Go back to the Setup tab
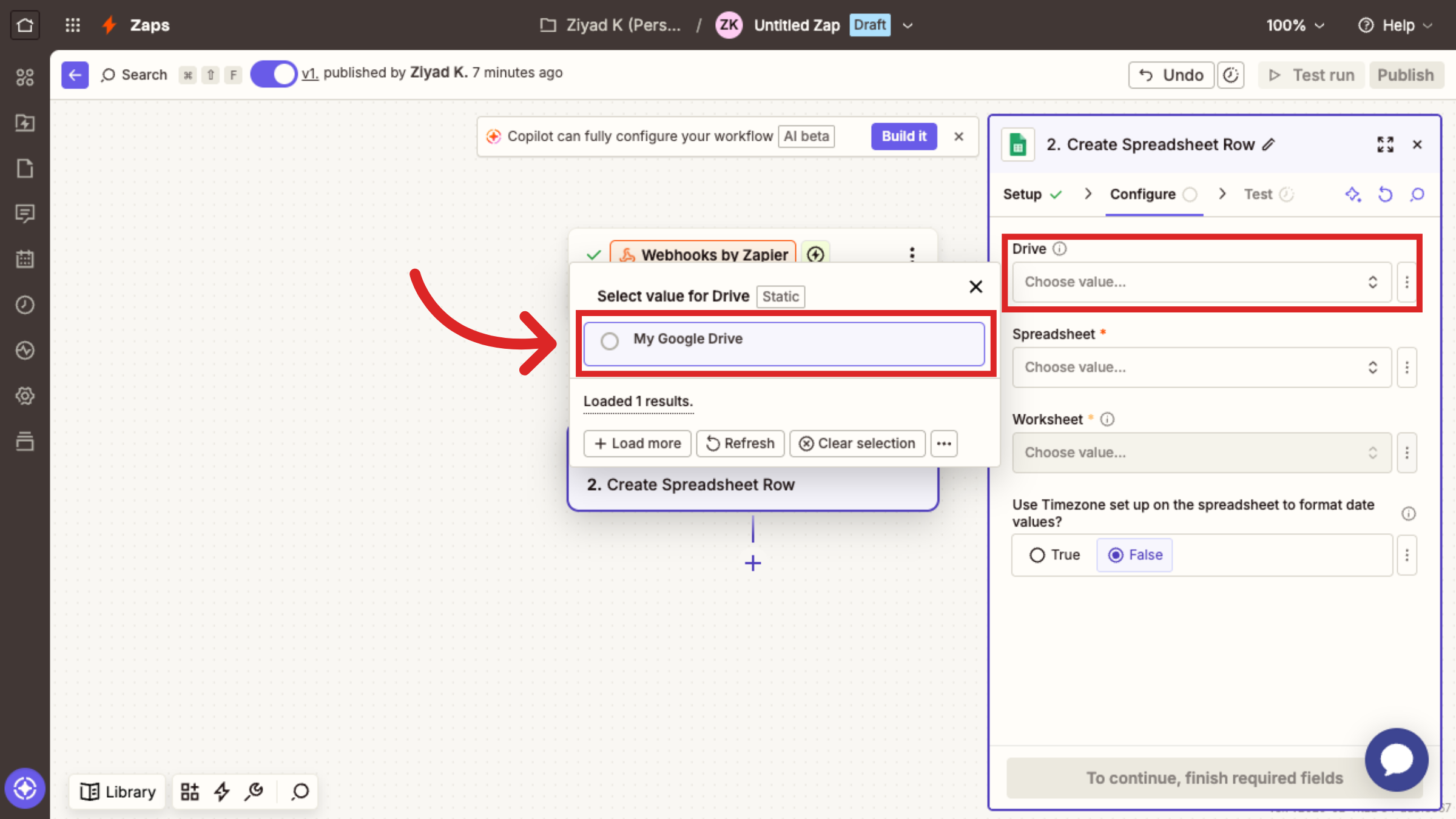This screenshot has width=1456, height=819. [x=1023, y=194]
